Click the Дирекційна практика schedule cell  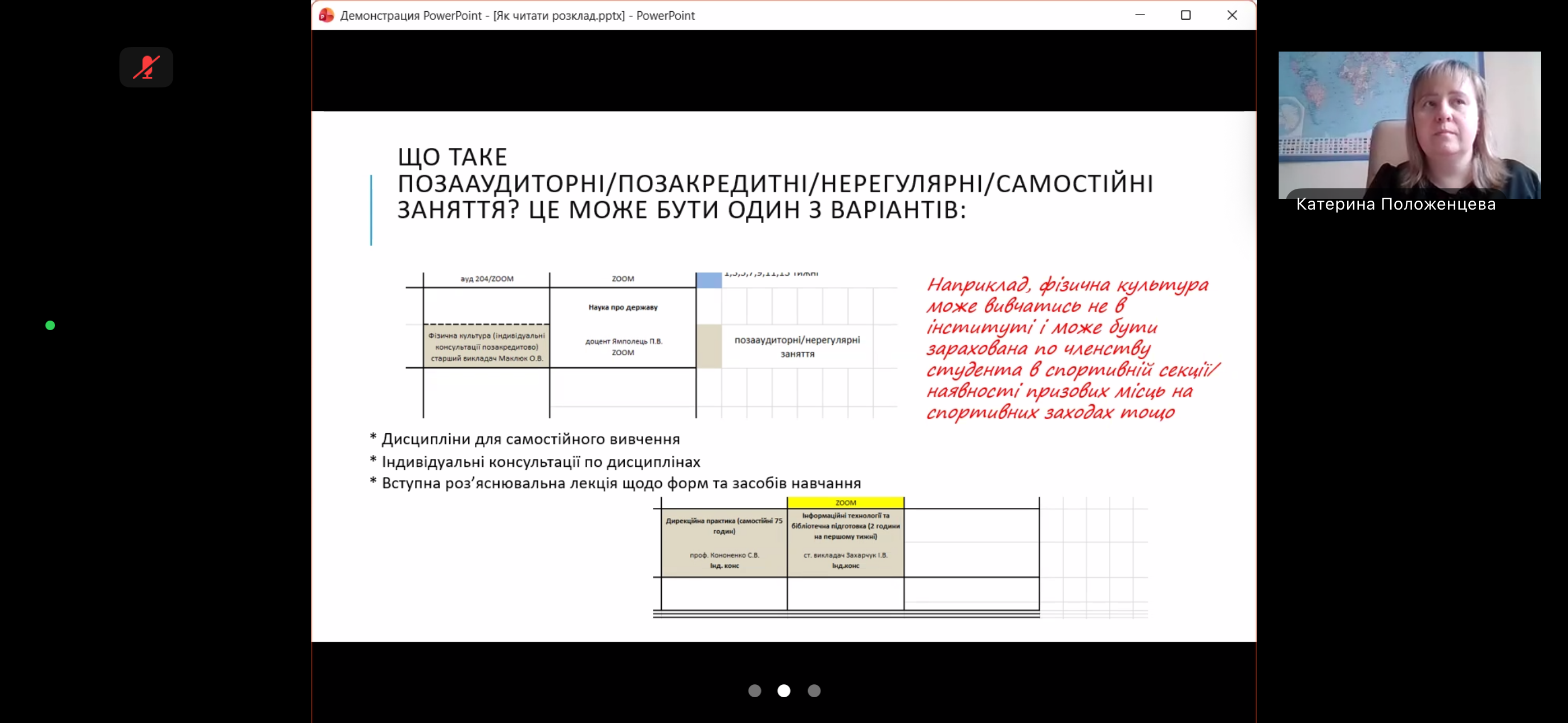(725, 543)
